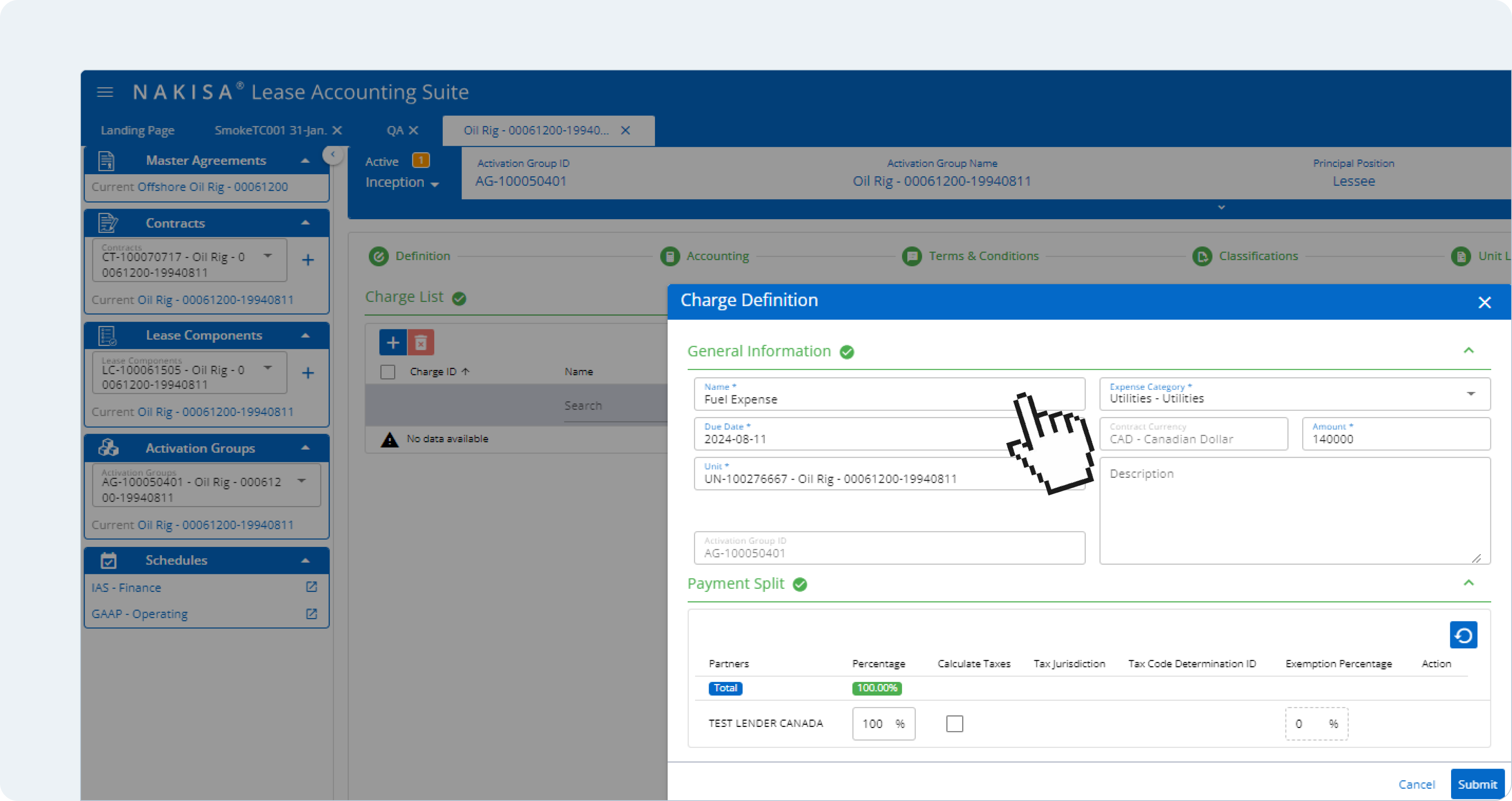Delete charge with red trash button
Image resolution: width=1512 pixels, height=801 pixels.
(x=421, y=342)
